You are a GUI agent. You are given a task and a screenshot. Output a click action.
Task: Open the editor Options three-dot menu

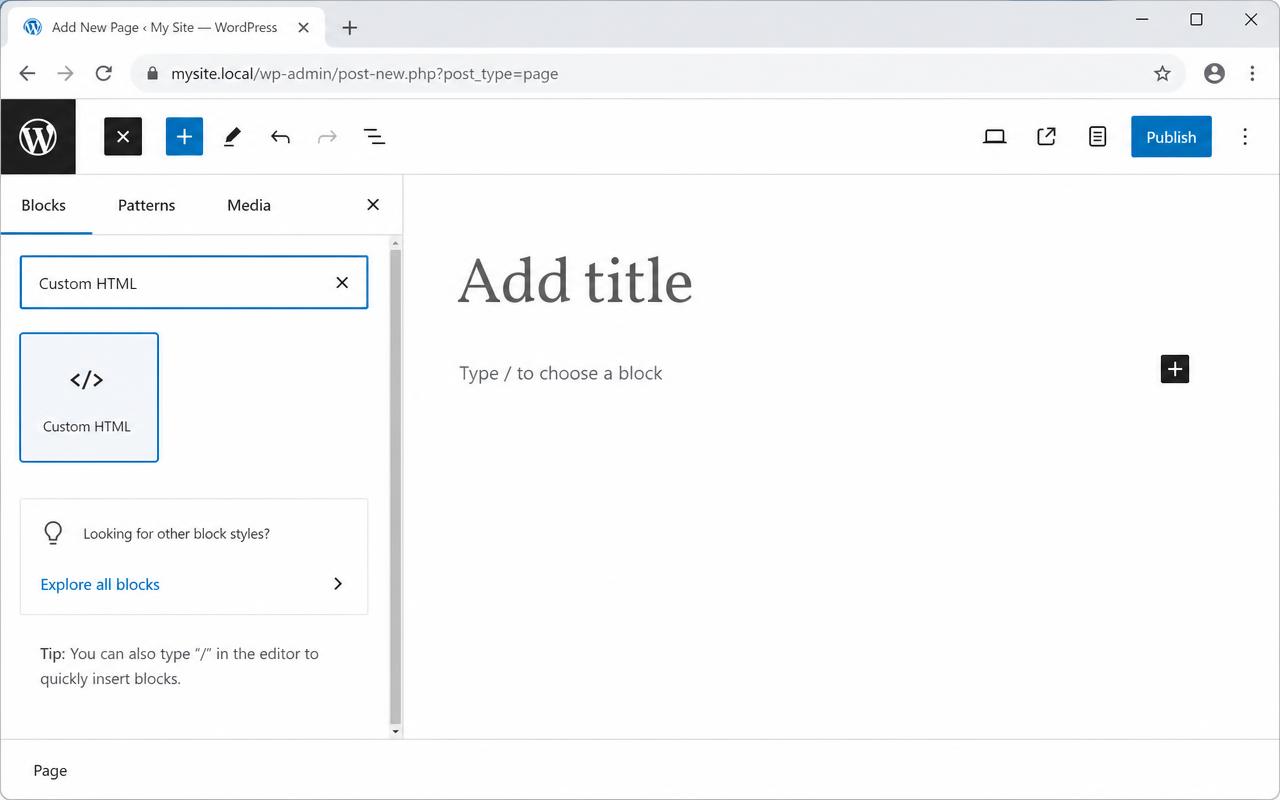click(1245, 137)
